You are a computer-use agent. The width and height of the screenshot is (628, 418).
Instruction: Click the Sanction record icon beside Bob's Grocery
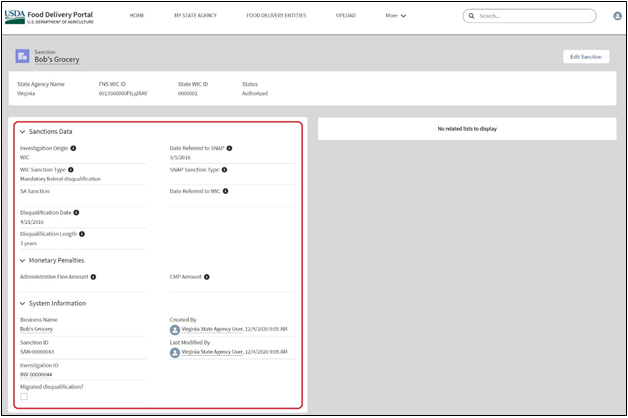[x=22, y=56]
